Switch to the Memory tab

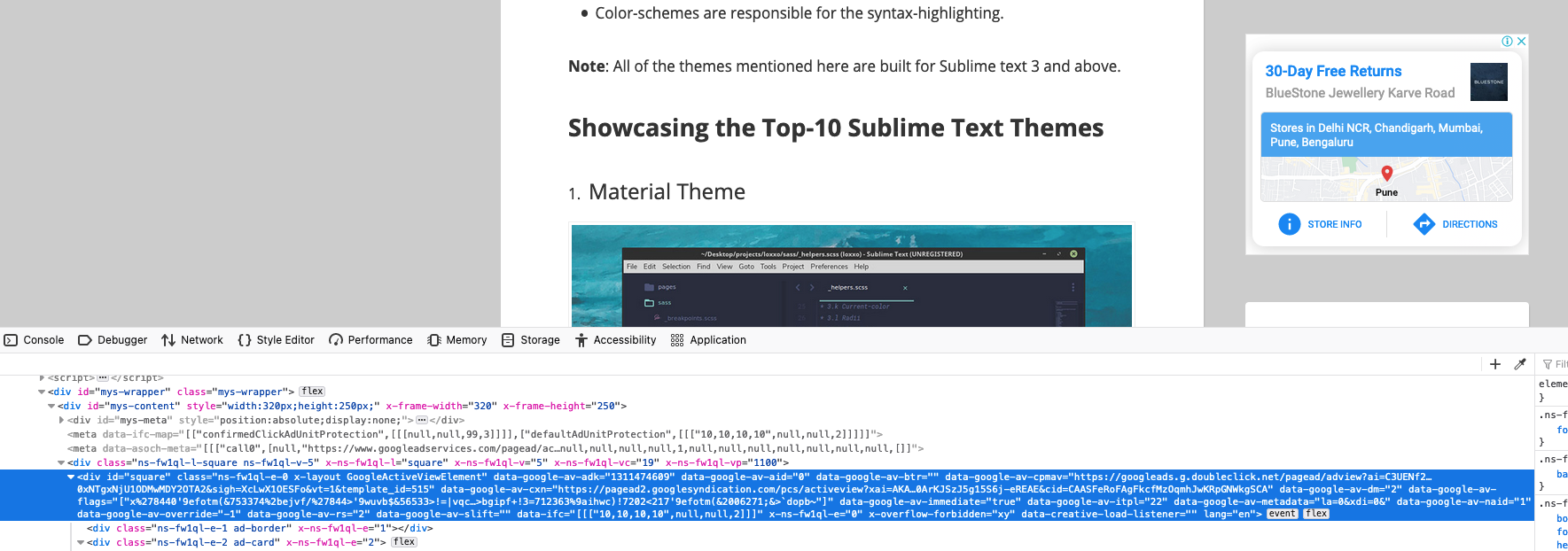point(457,340)
